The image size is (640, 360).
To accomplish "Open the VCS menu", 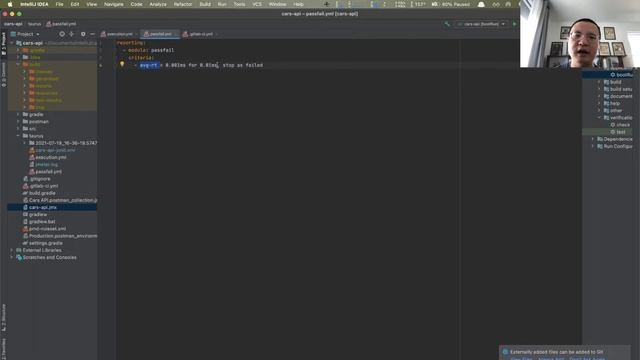I will coord(257,4).
